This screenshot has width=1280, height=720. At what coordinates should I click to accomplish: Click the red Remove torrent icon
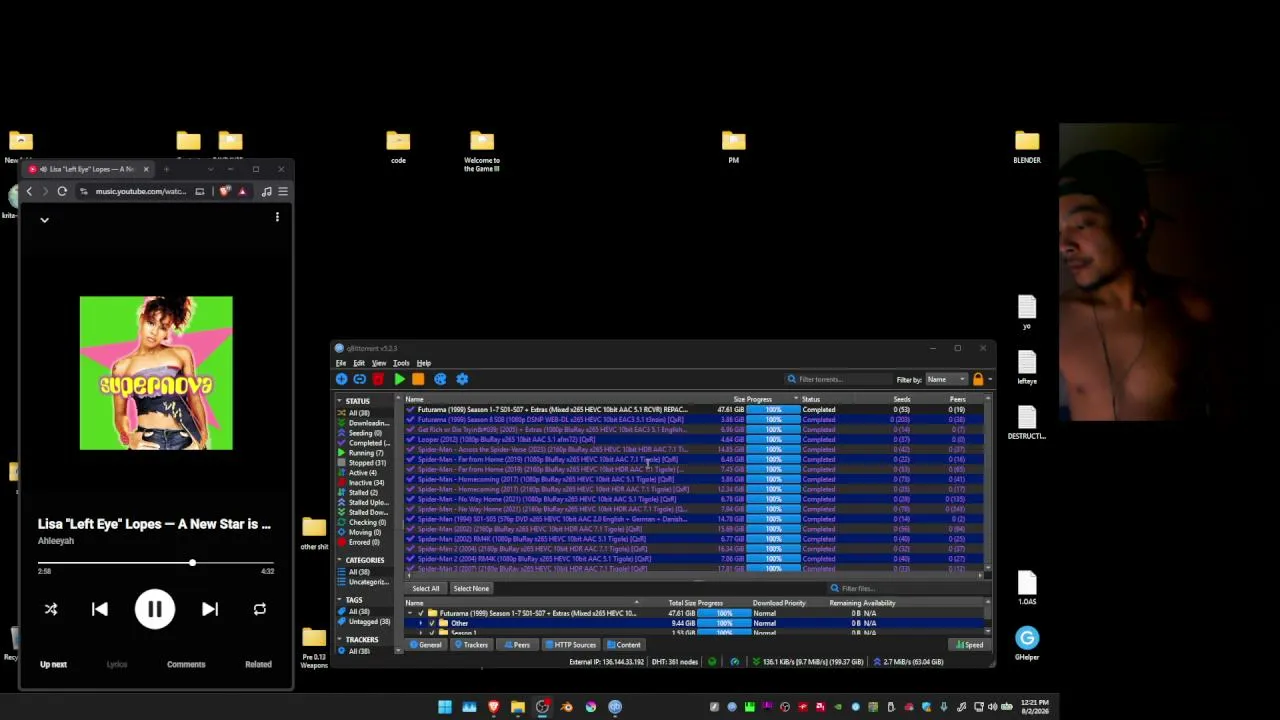click(x=378, y=379)
